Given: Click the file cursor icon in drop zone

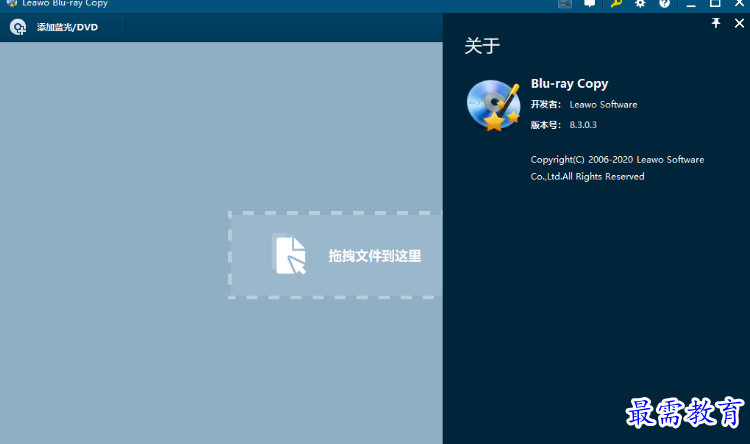Looking at the screenshot, I should [x=289, y=254].
